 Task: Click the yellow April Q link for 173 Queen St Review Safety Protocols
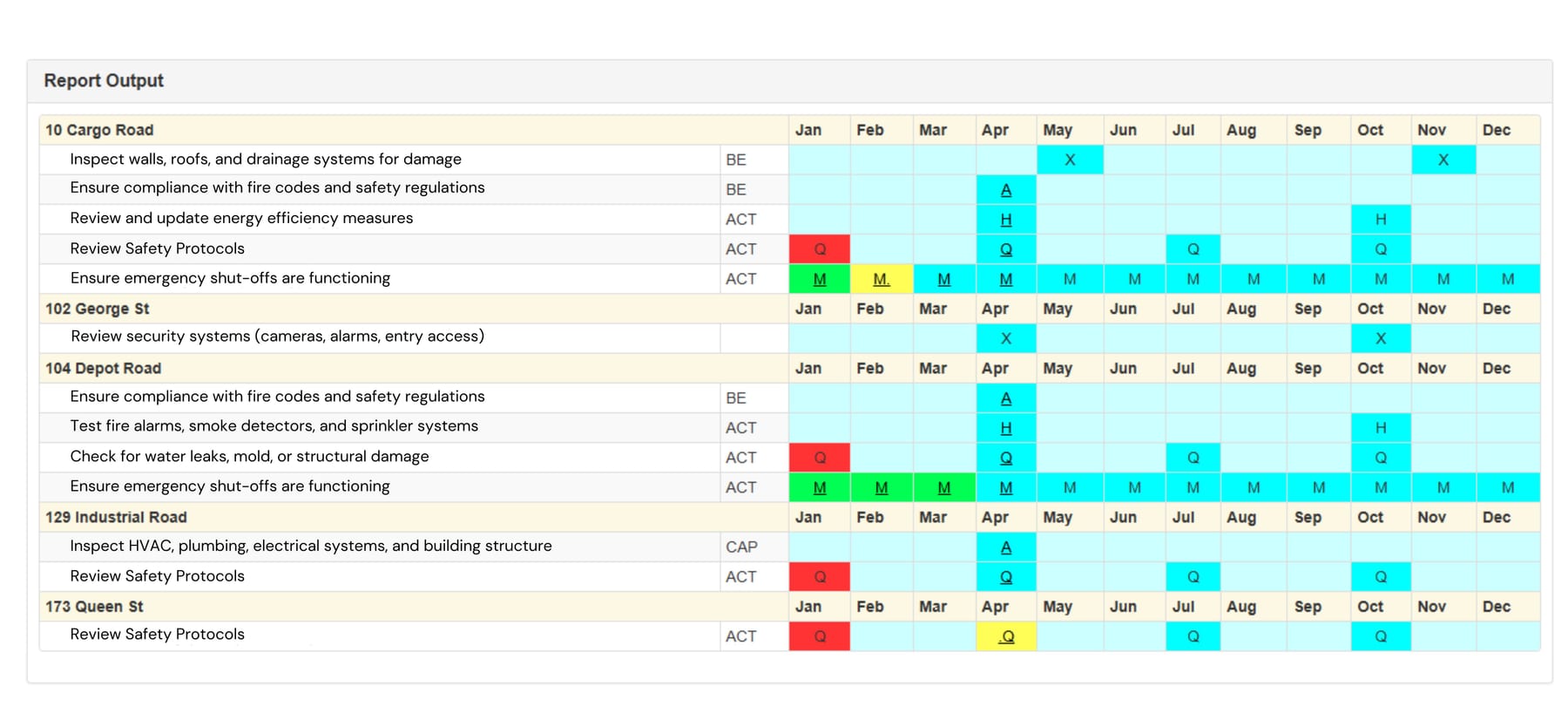pyautogui.click(x=1006, y=636)
